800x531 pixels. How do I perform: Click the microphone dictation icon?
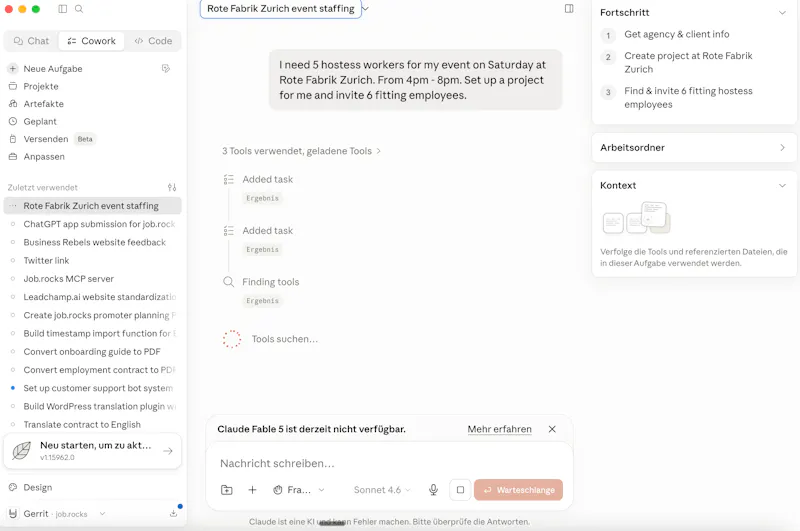433,490
